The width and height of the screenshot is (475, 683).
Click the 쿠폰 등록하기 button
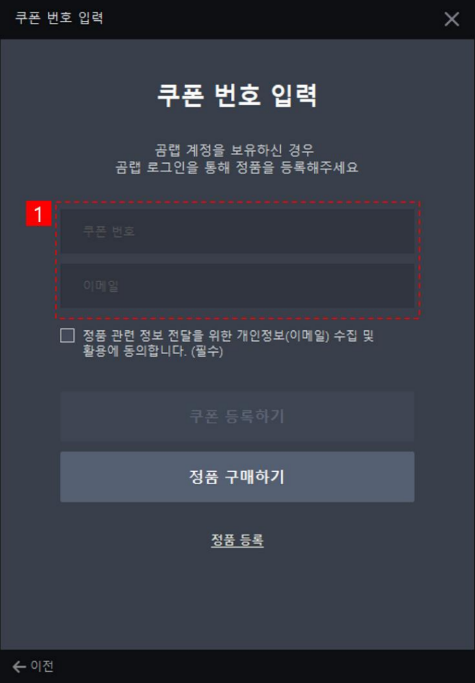[237, 416]
